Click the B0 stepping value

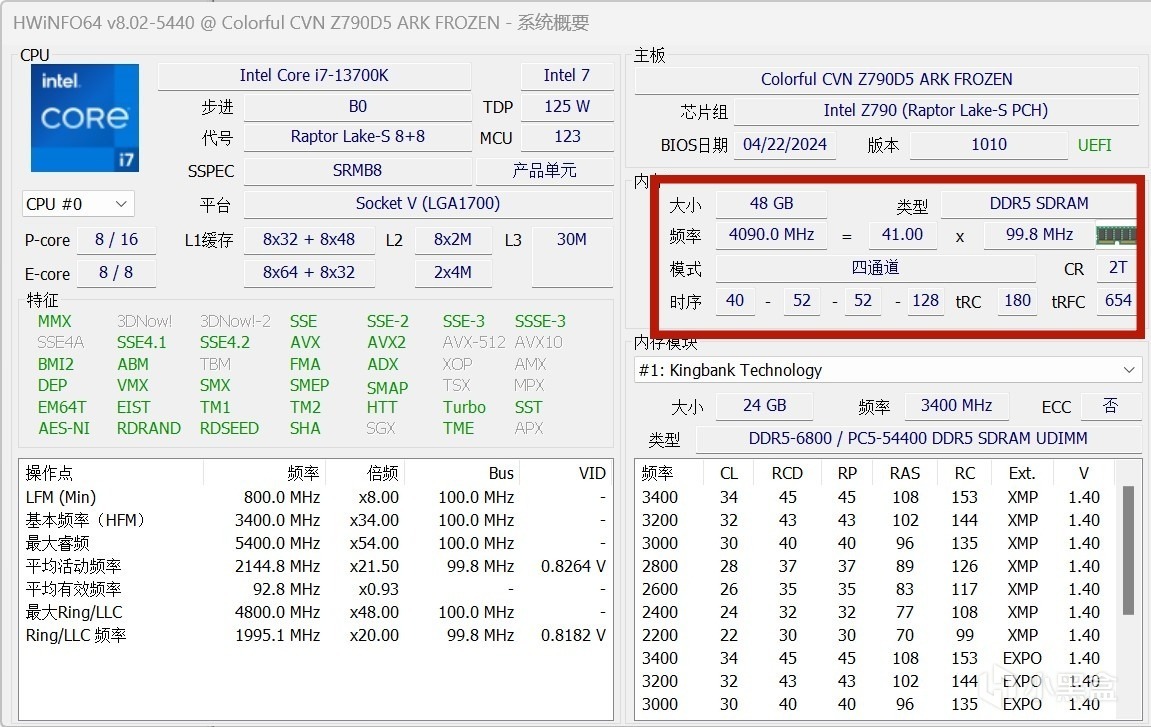pos(357,106)
